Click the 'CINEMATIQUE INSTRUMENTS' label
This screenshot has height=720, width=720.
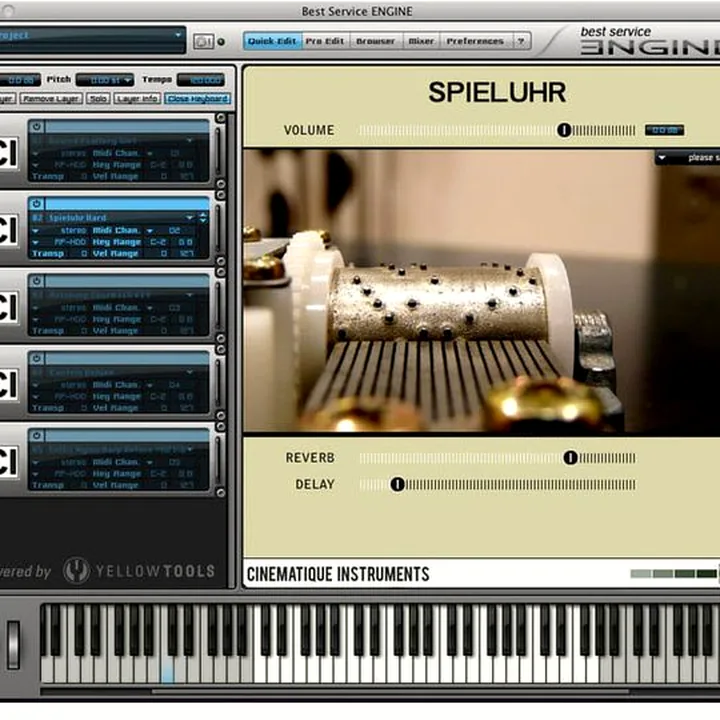(x=338, y=574)
